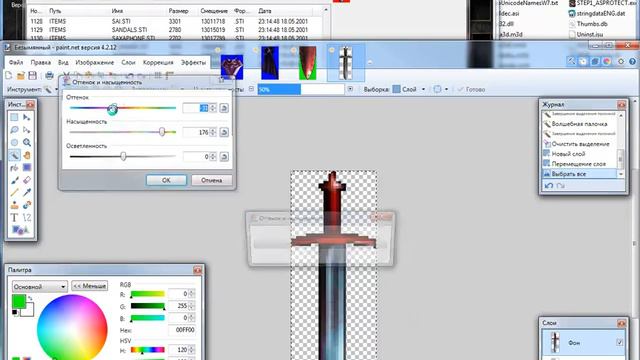
Task: Confirm hue dialog with ОК button
Action: (166, 180)
